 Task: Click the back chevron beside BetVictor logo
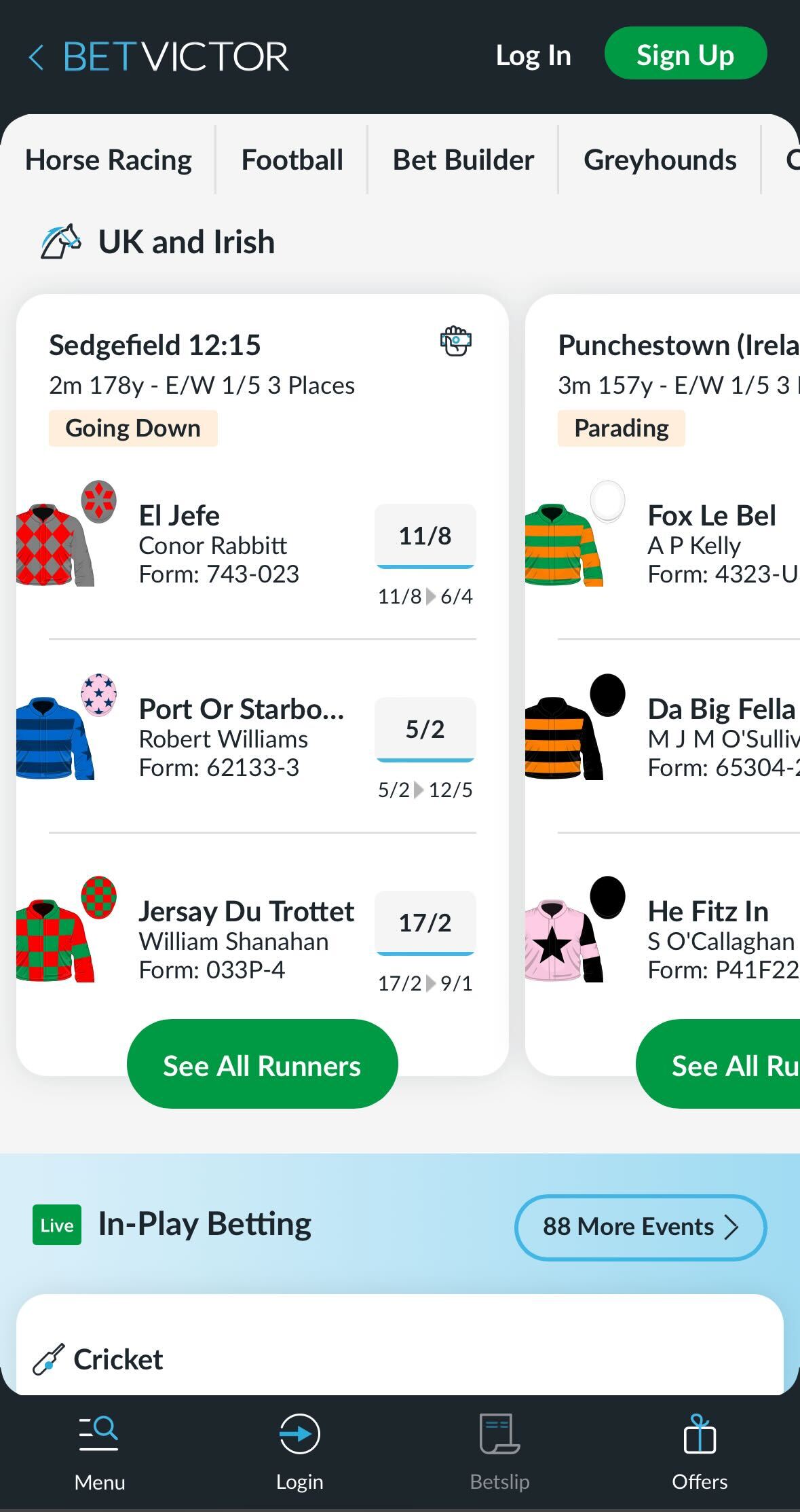36,57
